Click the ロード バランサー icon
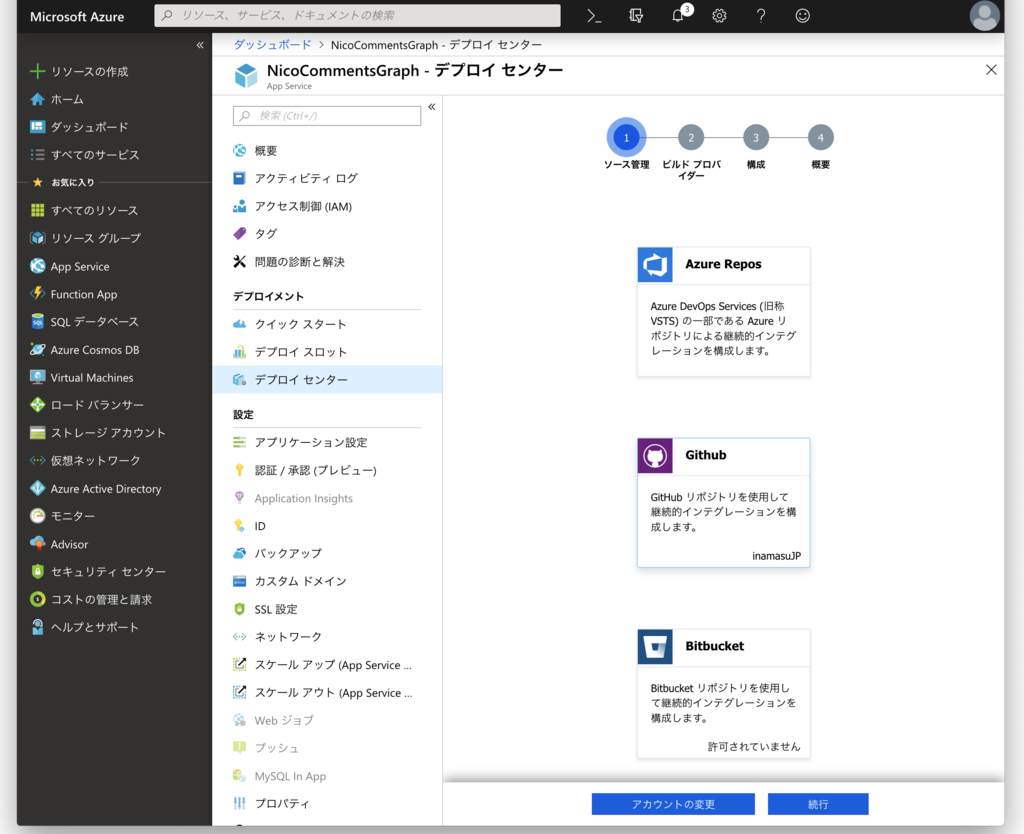This screenshot has height=834, width=1024. pos(38,405)
